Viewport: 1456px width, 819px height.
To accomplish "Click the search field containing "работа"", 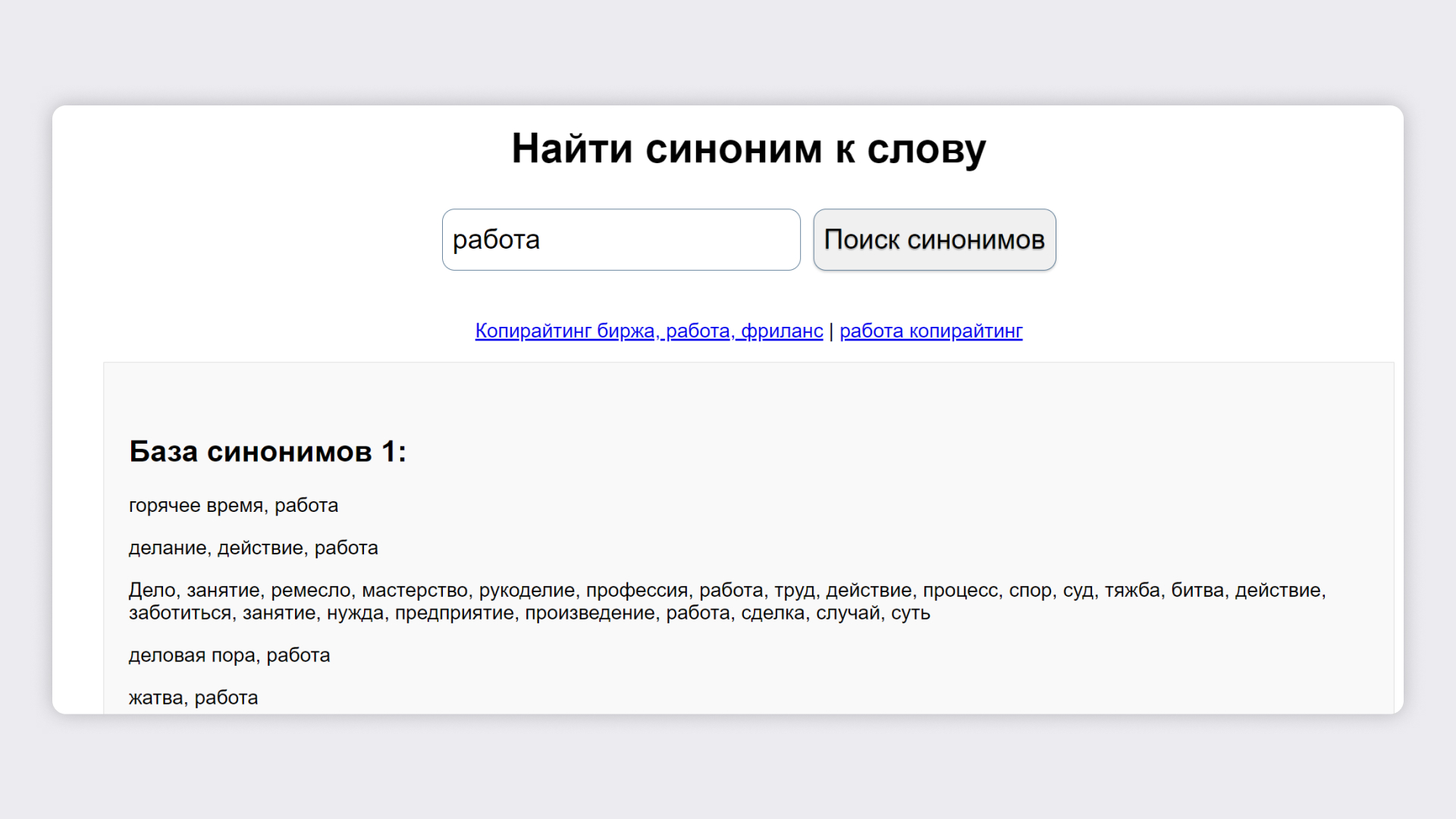I will (621, 240).
